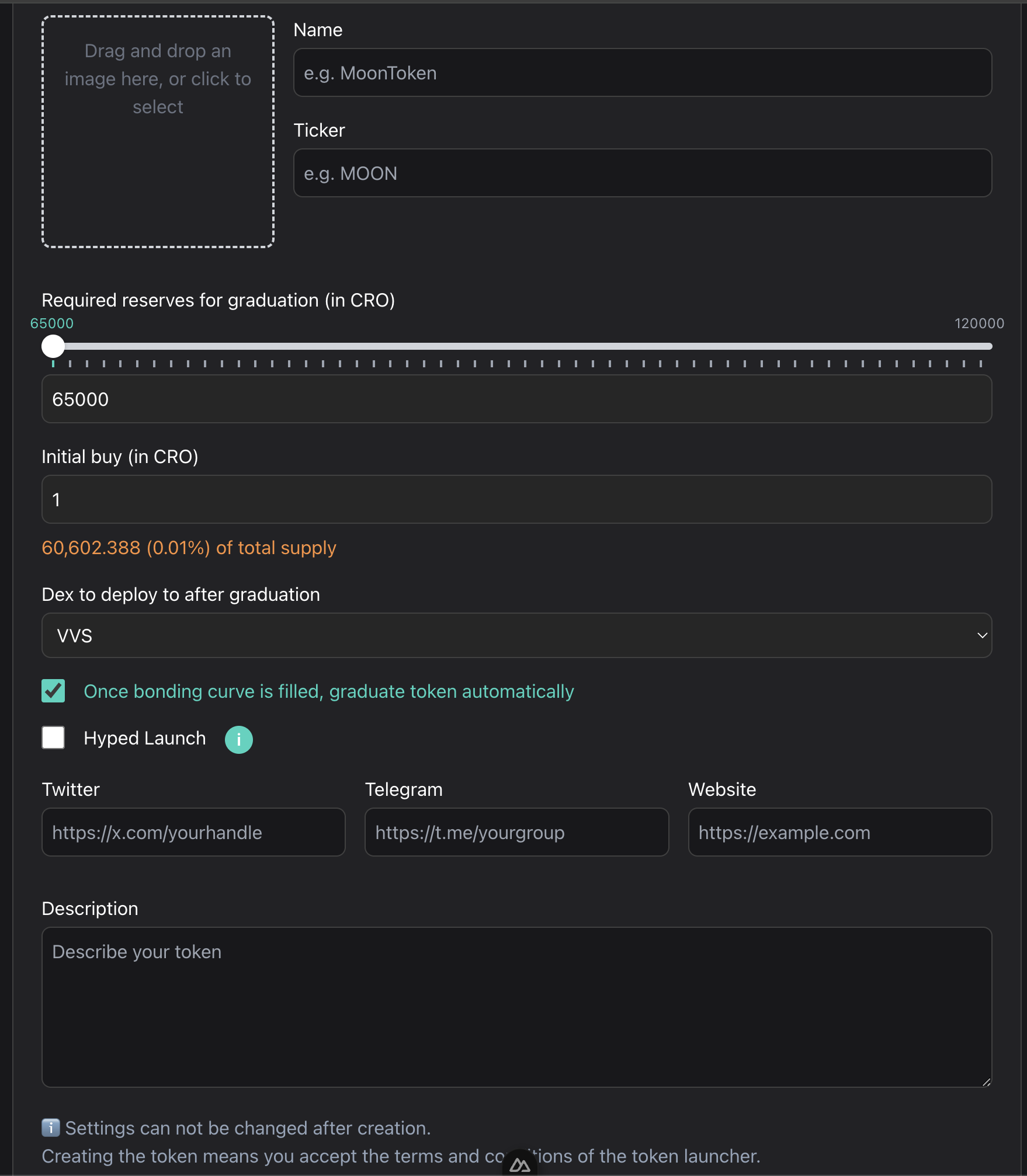
Task: Focus the Name input field
Action: [x=642, y=73]
